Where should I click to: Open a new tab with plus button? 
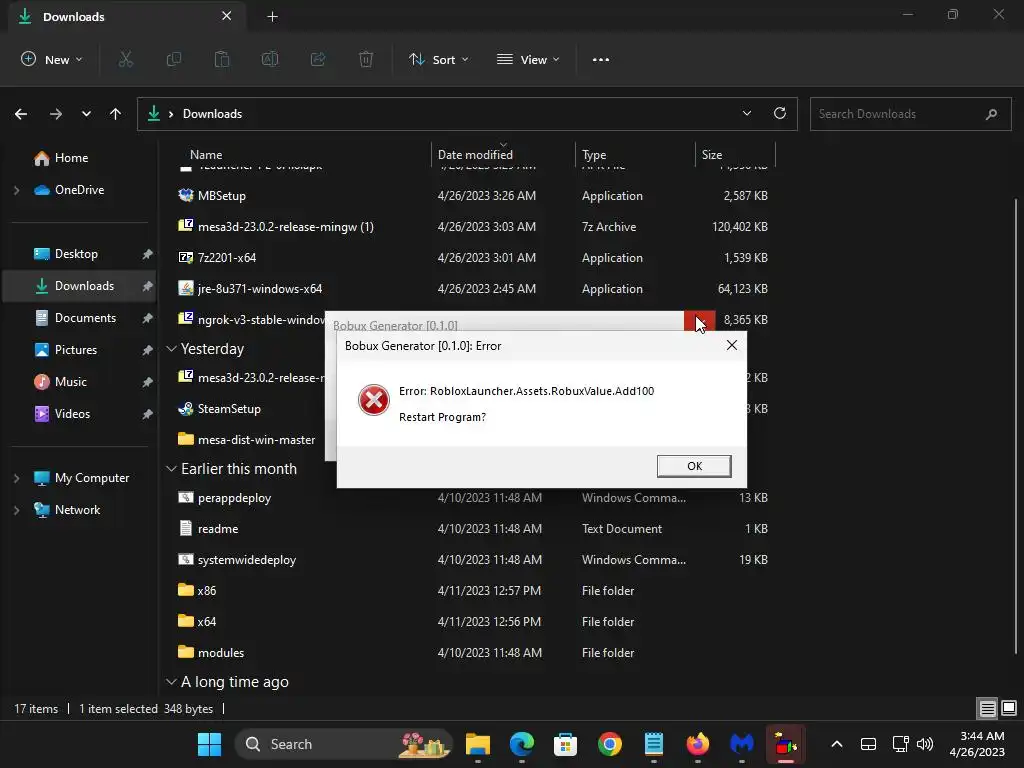pyautogui.click(x=272, y=17)
